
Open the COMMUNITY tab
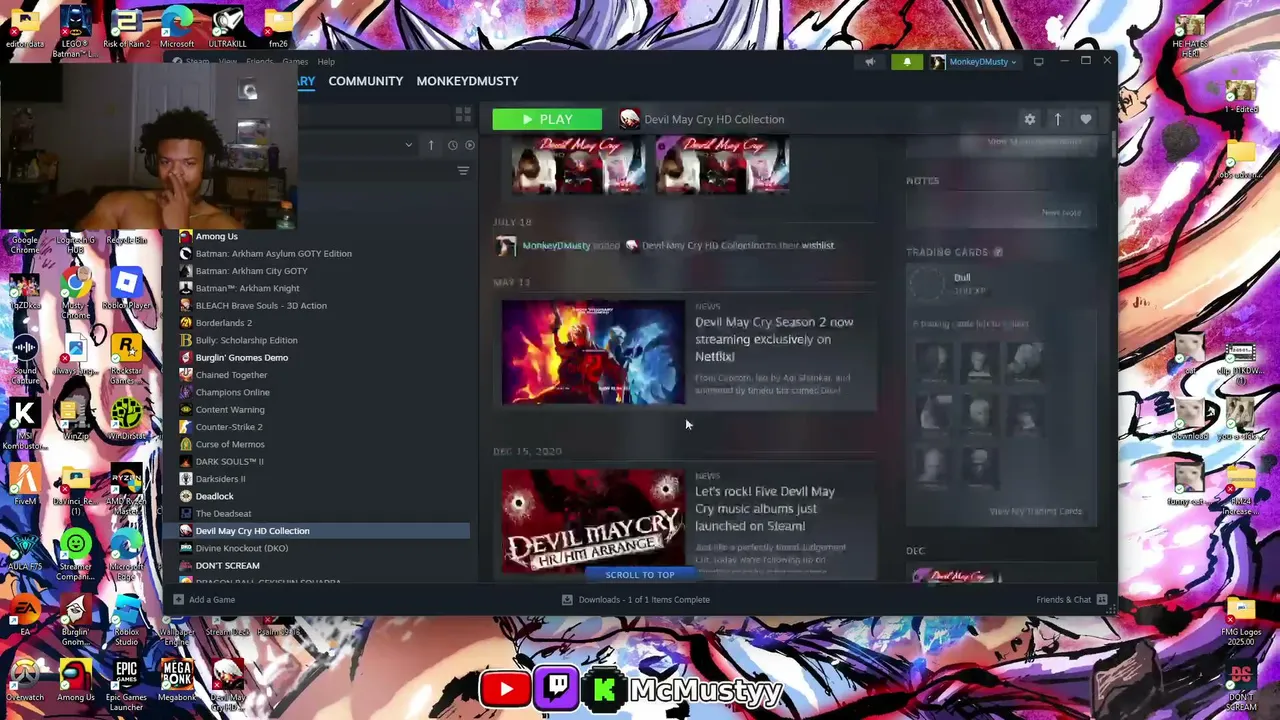[365, 81]
